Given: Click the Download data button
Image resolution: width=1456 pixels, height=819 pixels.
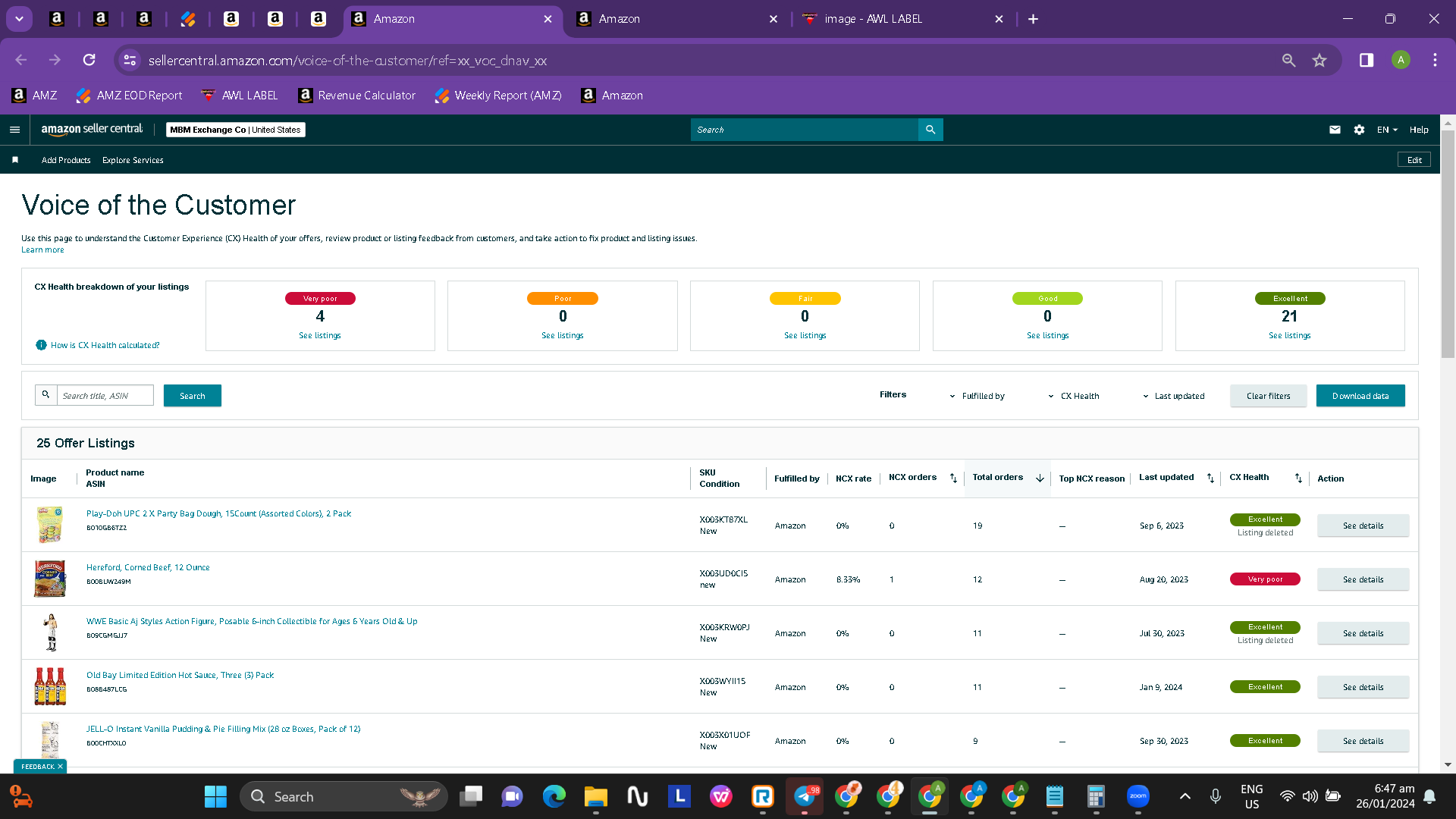Looking at the screenshot, I should pyautogui.click(x=1360, y=396).
